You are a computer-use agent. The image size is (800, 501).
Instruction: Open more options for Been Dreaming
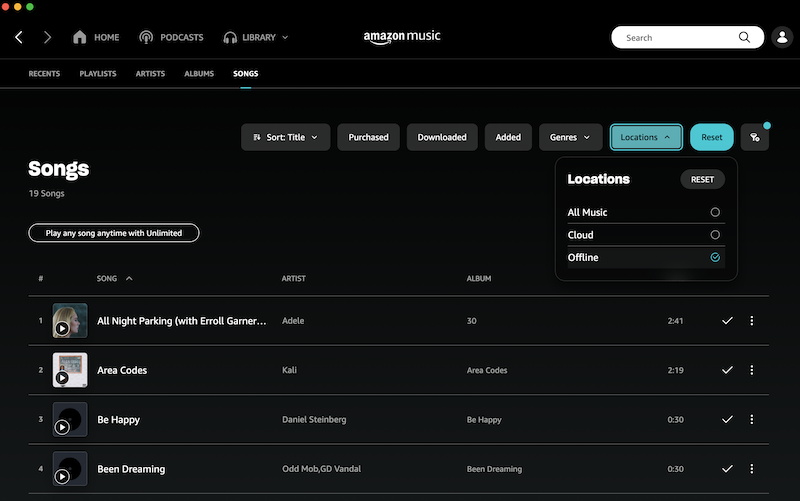coord(752,469)
